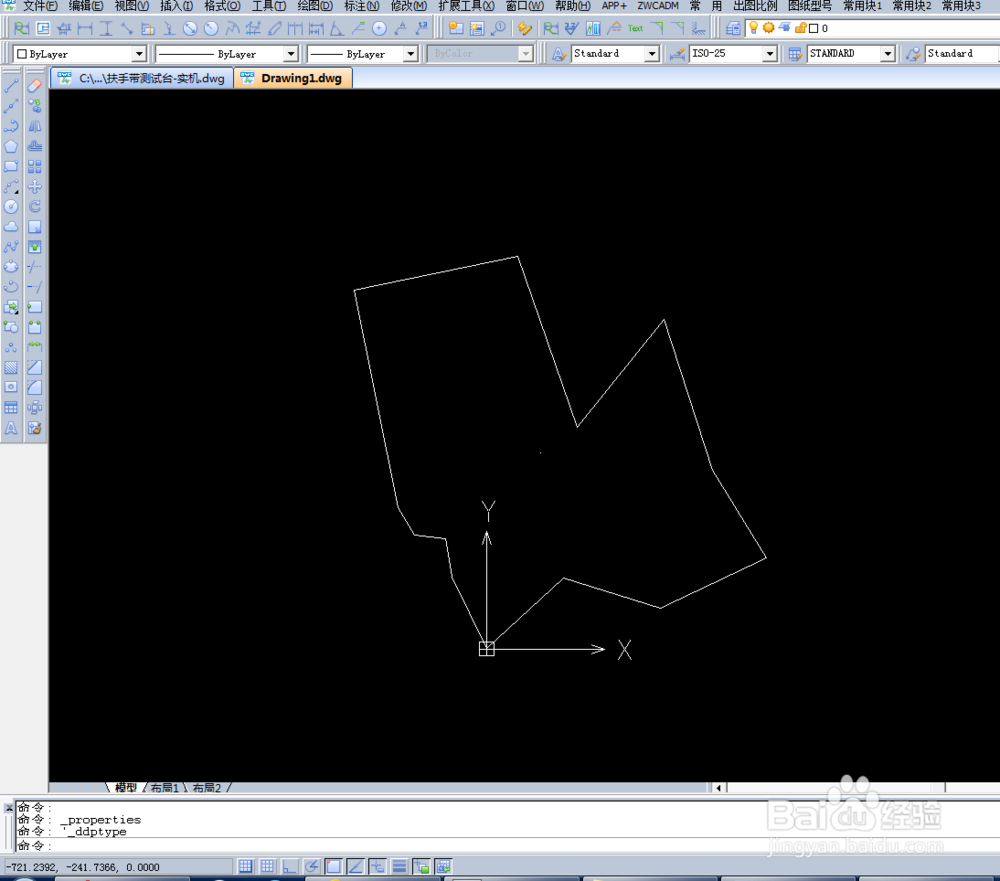Toggle Object Snap Tracking in status bar
The image size is (1000, 881).
355,866
